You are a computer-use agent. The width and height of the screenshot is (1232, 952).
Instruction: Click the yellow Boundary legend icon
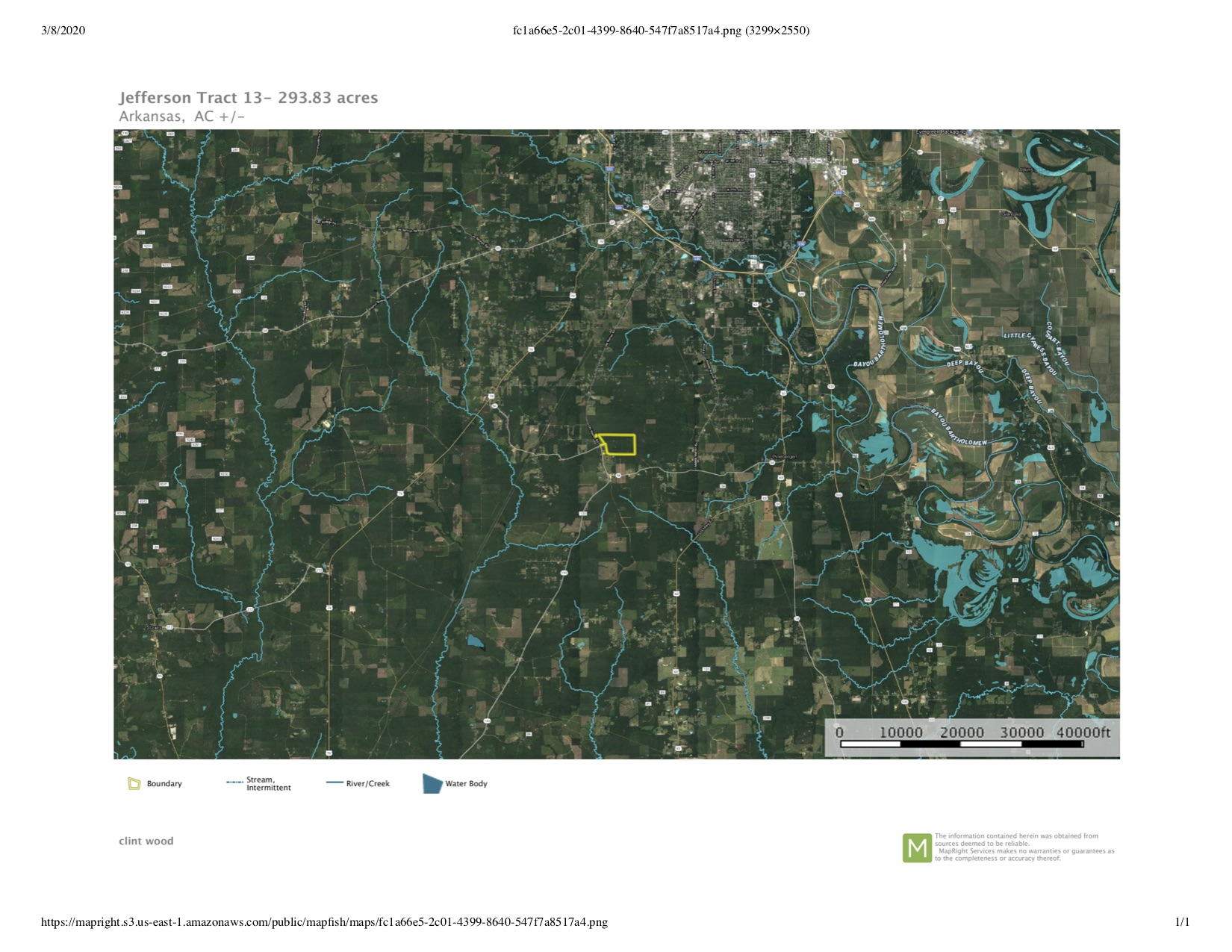134,783
